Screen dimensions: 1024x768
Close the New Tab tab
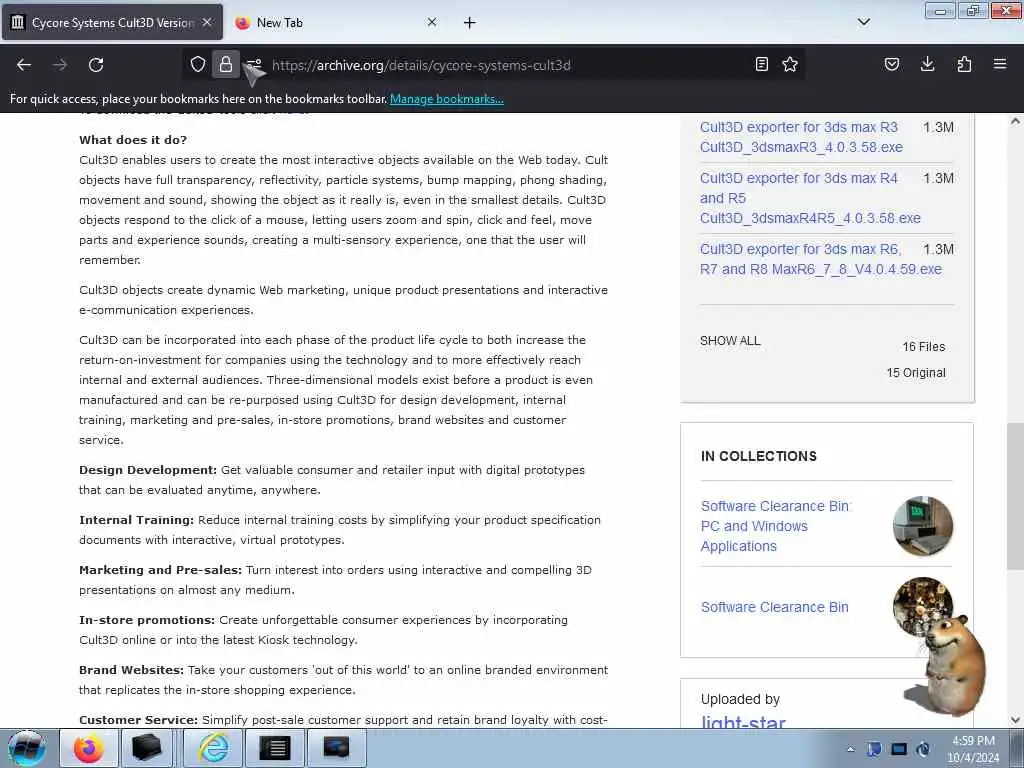(432, 22)
